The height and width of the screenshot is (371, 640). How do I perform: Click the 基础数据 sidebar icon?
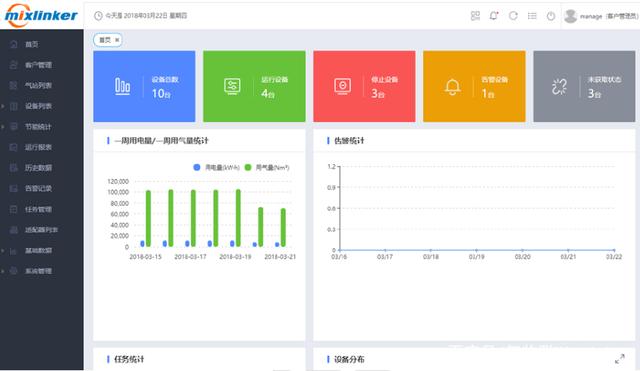pos(14,250)
